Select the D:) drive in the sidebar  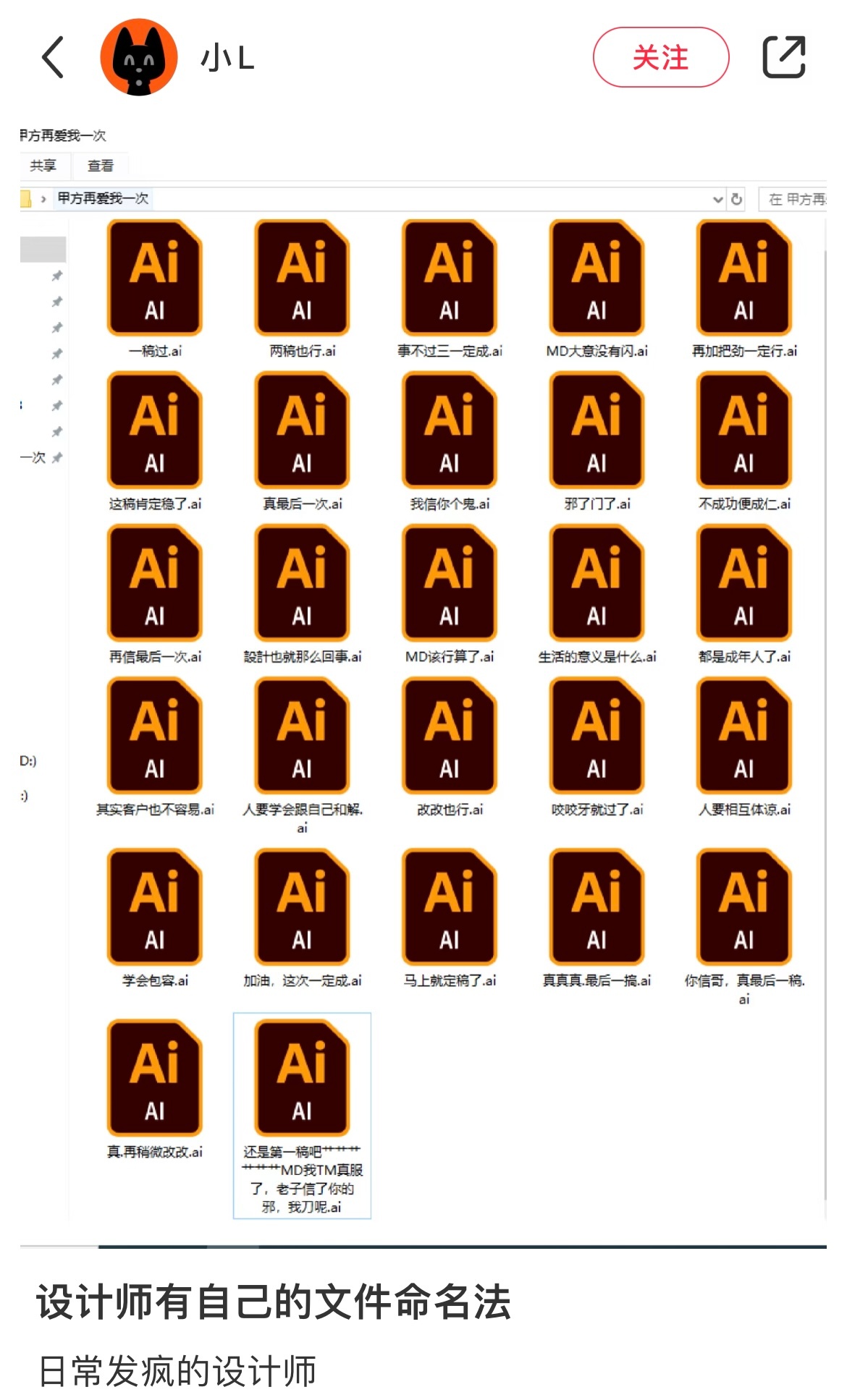(28, 760)
